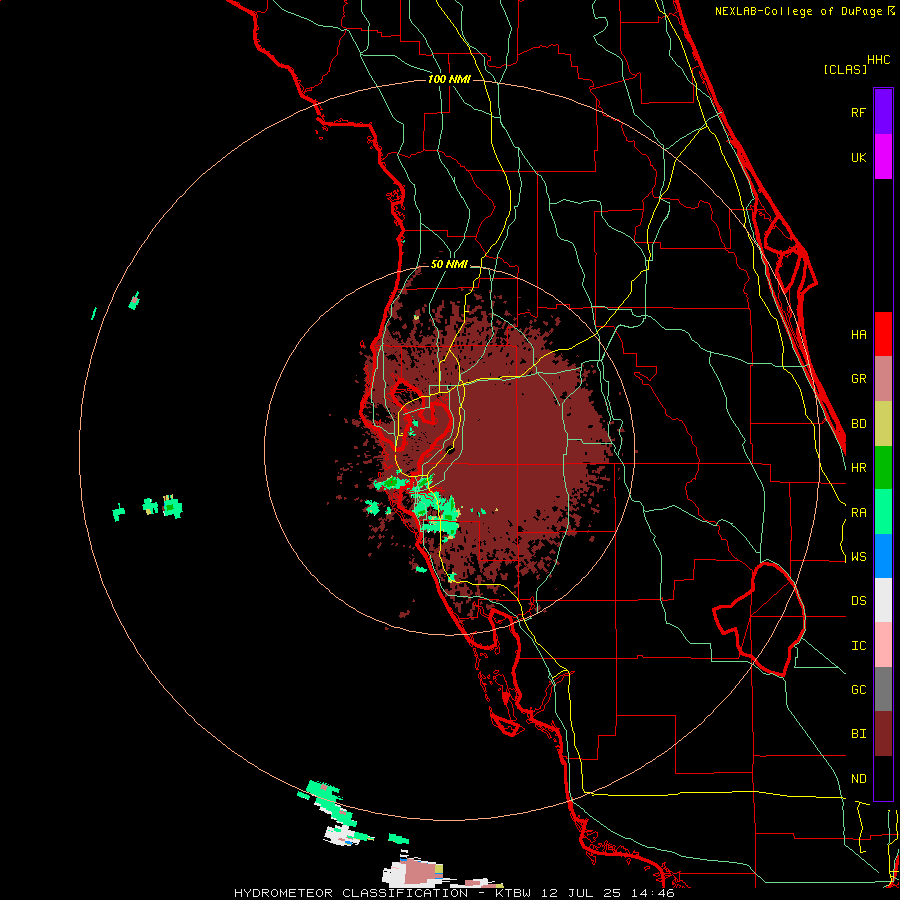Click the UK magenta legend swatch
The width and height of the screenshot is (900, 900).
point(883,157)
